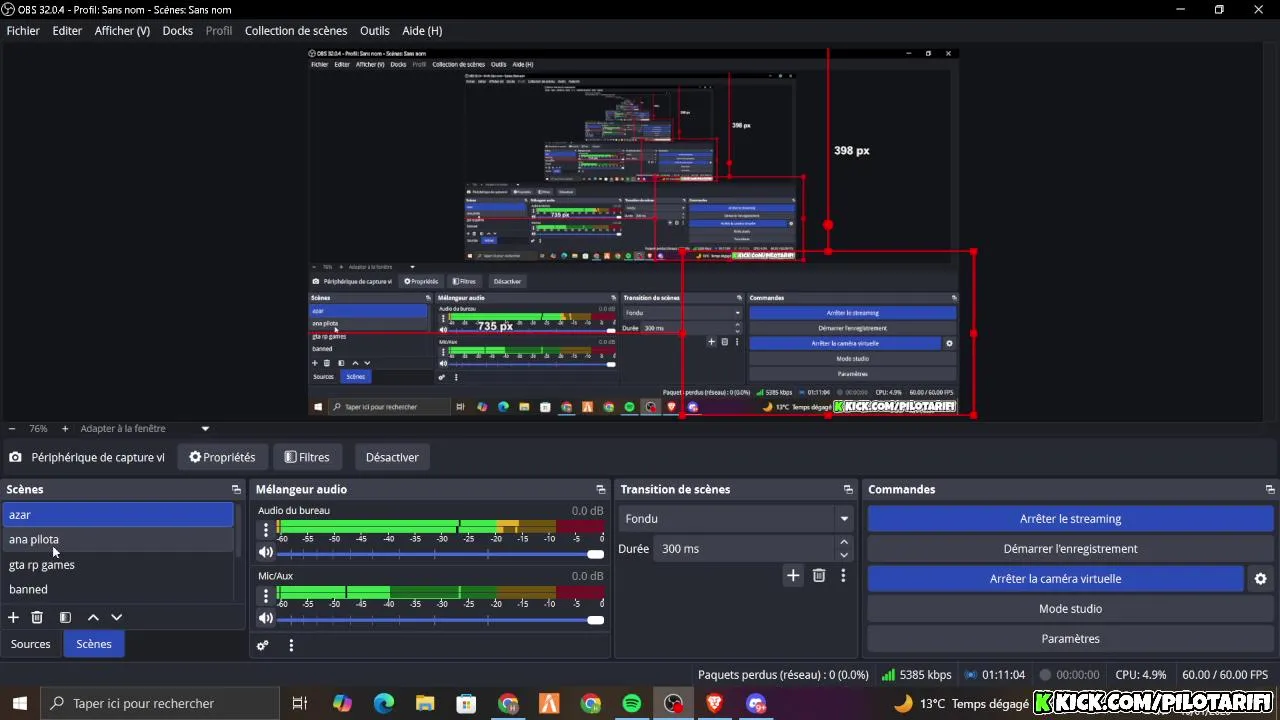The height and width of the screenshot is (720, 1280).
Task: Decrease Durée with down arrow
Action: coord(844,555)
